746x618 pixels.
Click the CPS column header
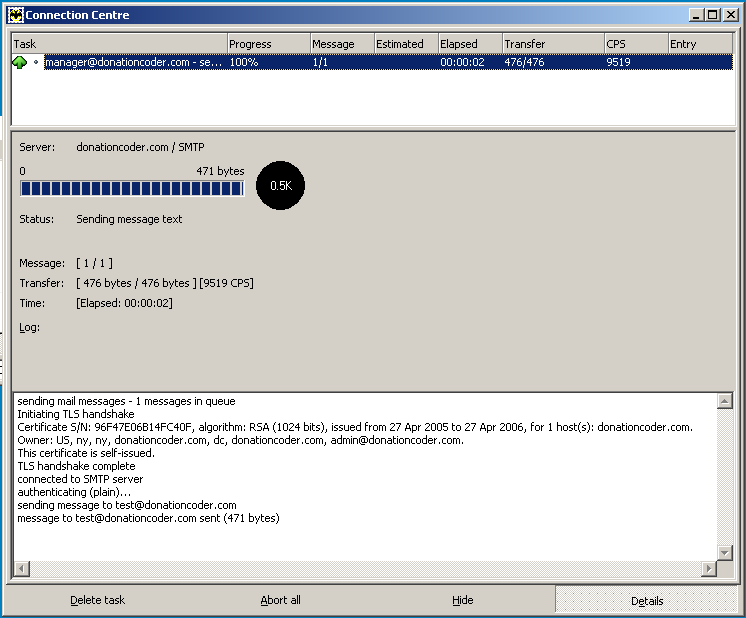637,44
